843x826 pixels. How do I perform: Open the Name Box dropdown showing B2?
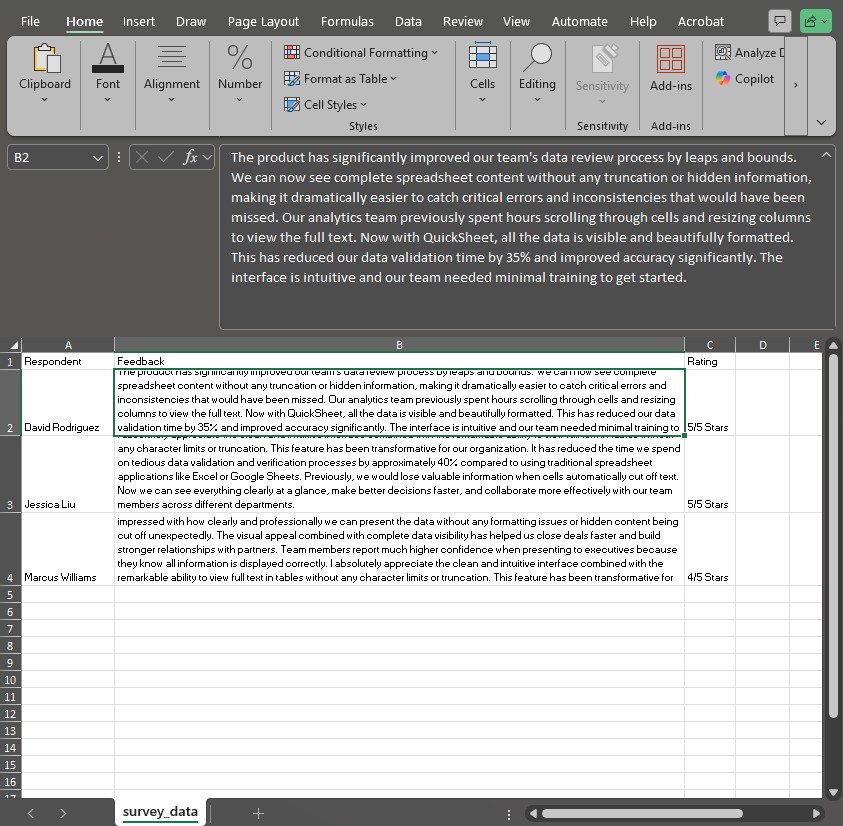point(96,156)
